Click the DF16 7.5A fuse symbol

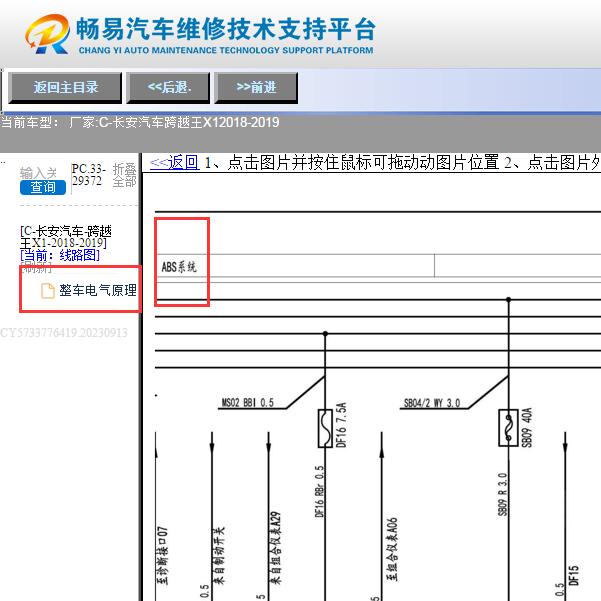click(x=325, y=428)
